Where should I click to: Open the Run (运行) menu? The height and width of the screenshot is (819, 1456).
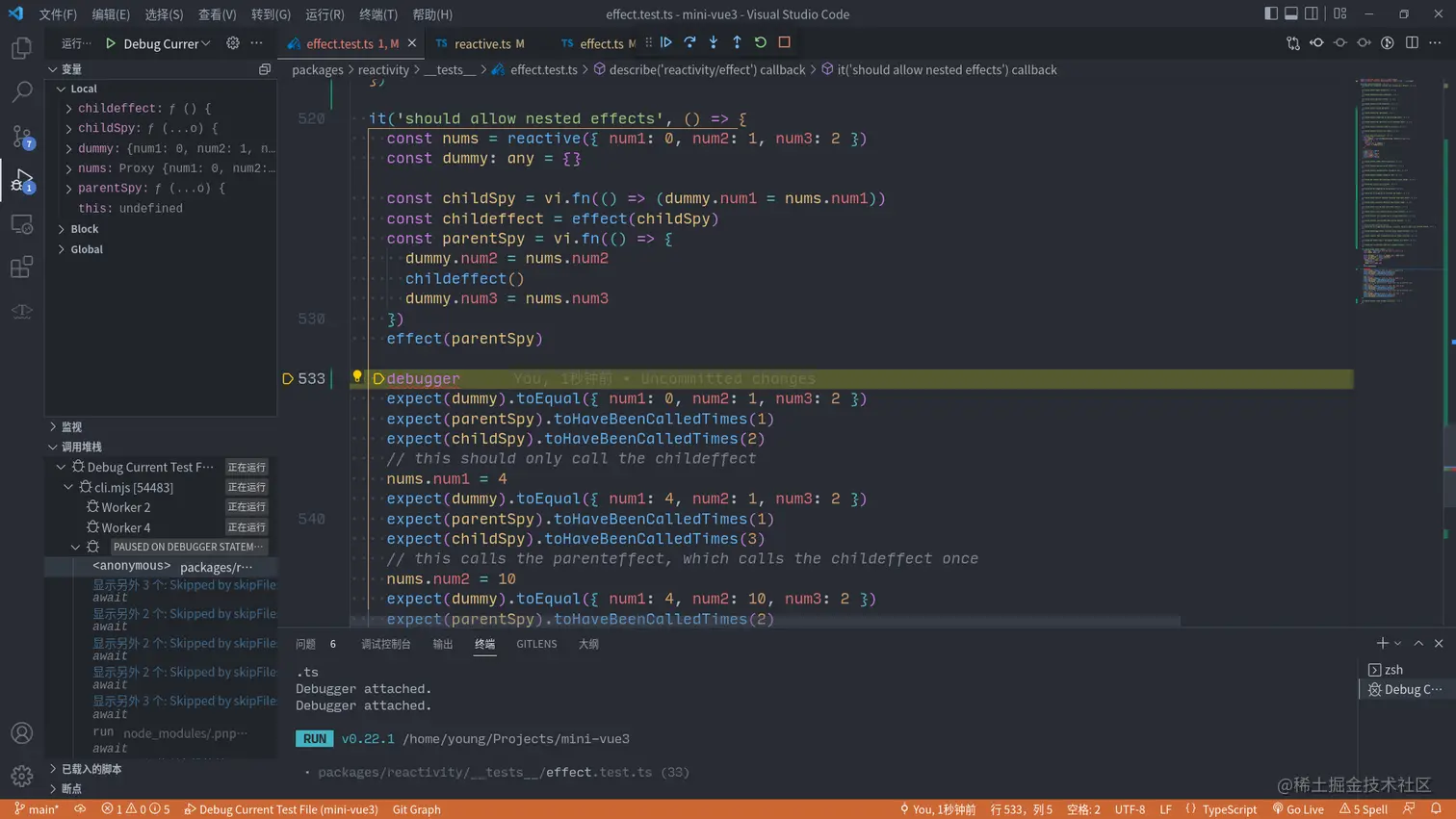[325, 14]
